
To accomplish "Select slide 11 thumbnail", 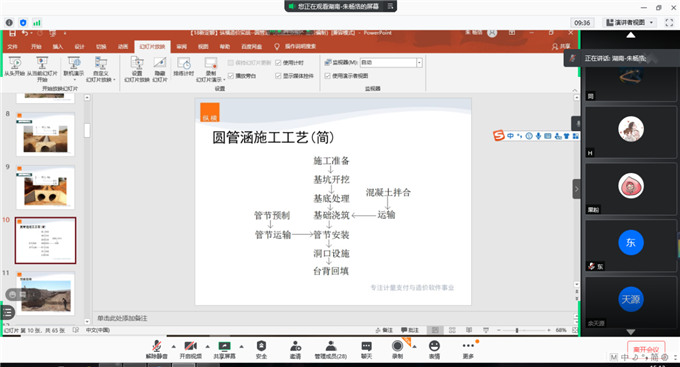I will (x=46, y=294).
